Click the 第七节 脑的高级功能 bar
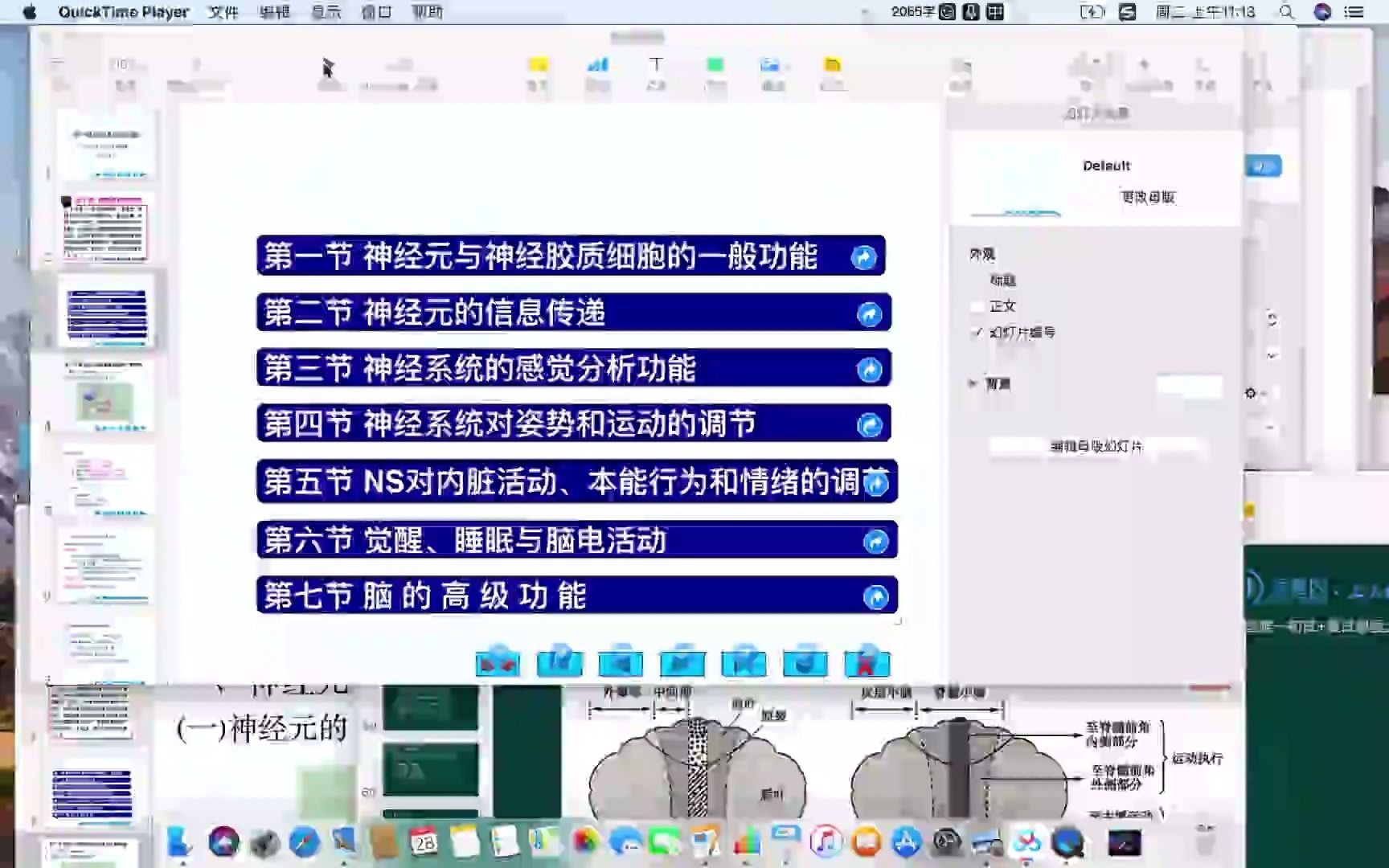 coord(577,596)
